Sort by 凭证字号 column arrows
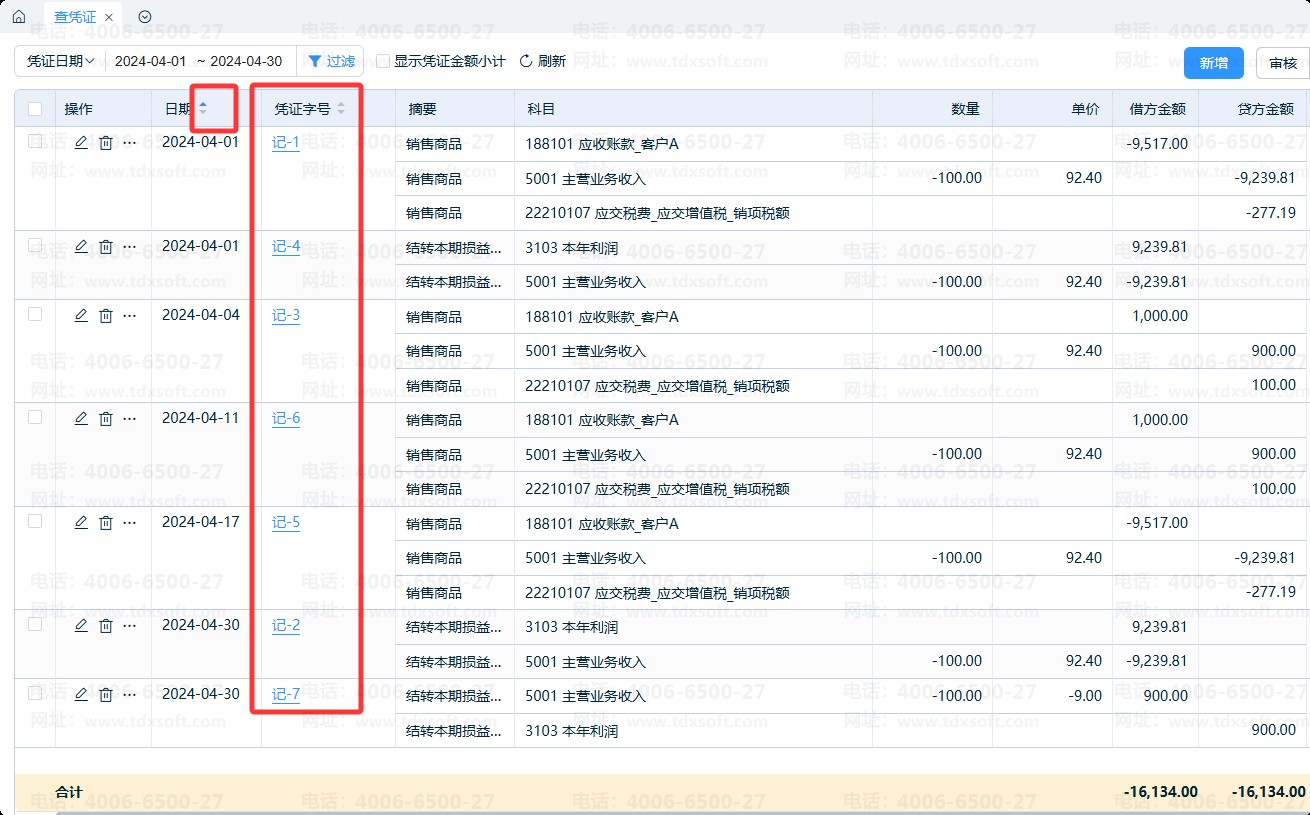The height and width of the screenshot is (815, 1310). pos(341,108)
